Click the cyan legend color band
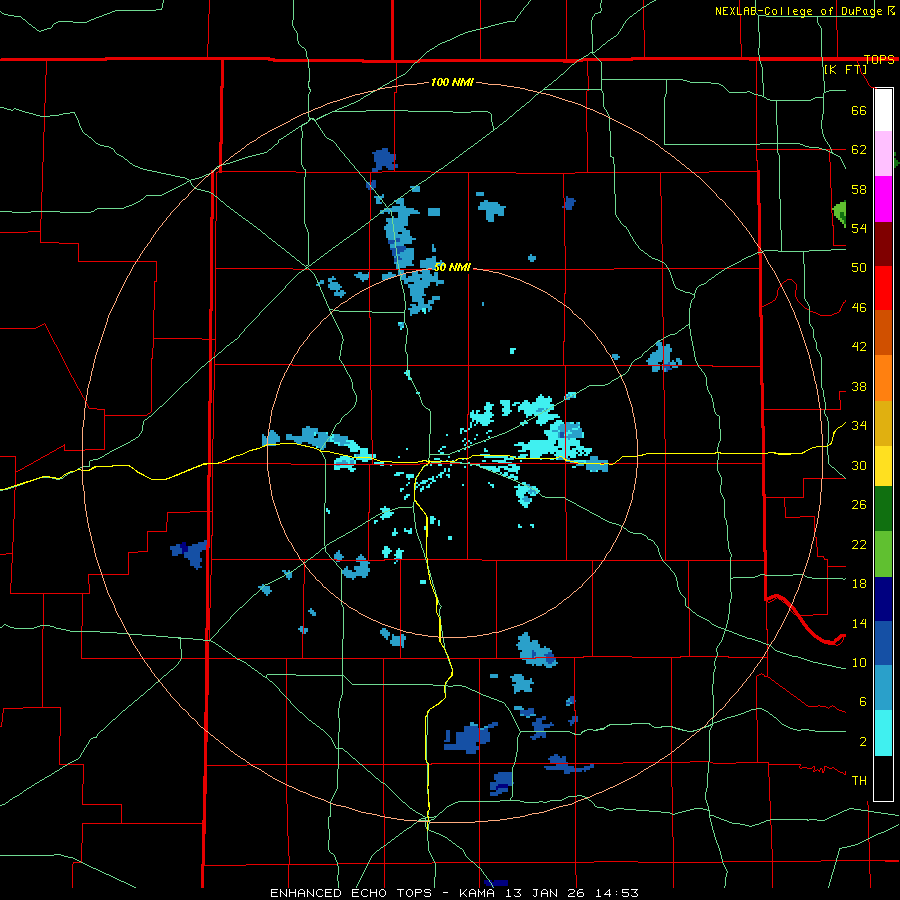The image size is (900, 900). click(x=883, y=733)
